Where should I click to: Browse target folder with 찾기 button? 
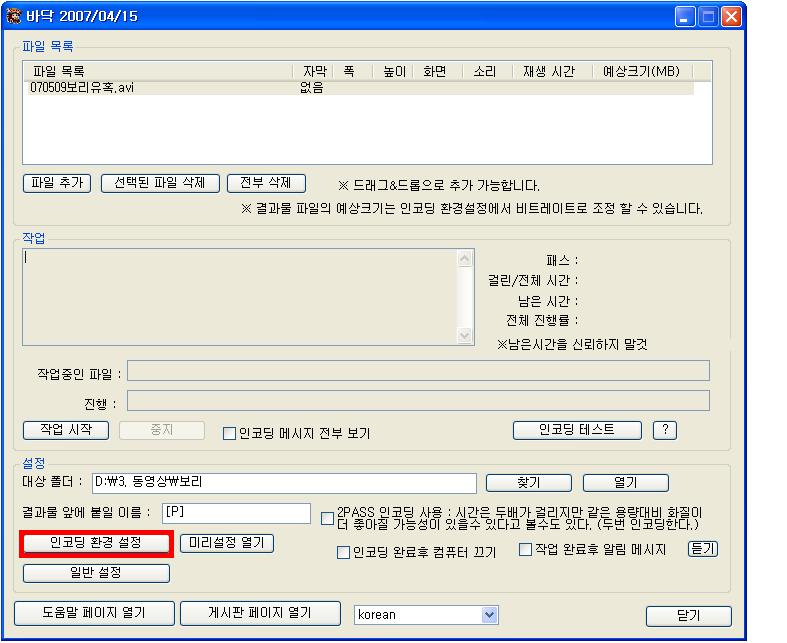pos(529,483)
